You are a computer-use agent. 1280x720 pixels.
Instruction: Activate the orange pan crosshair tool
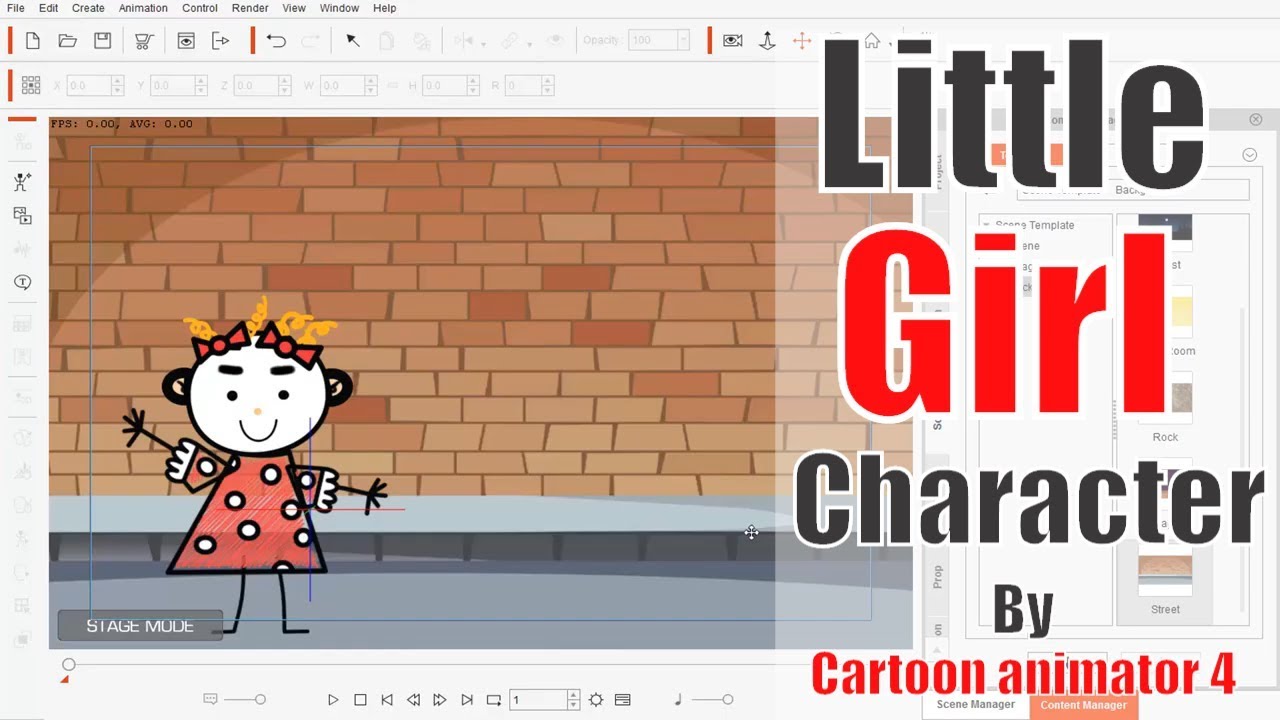801,41
